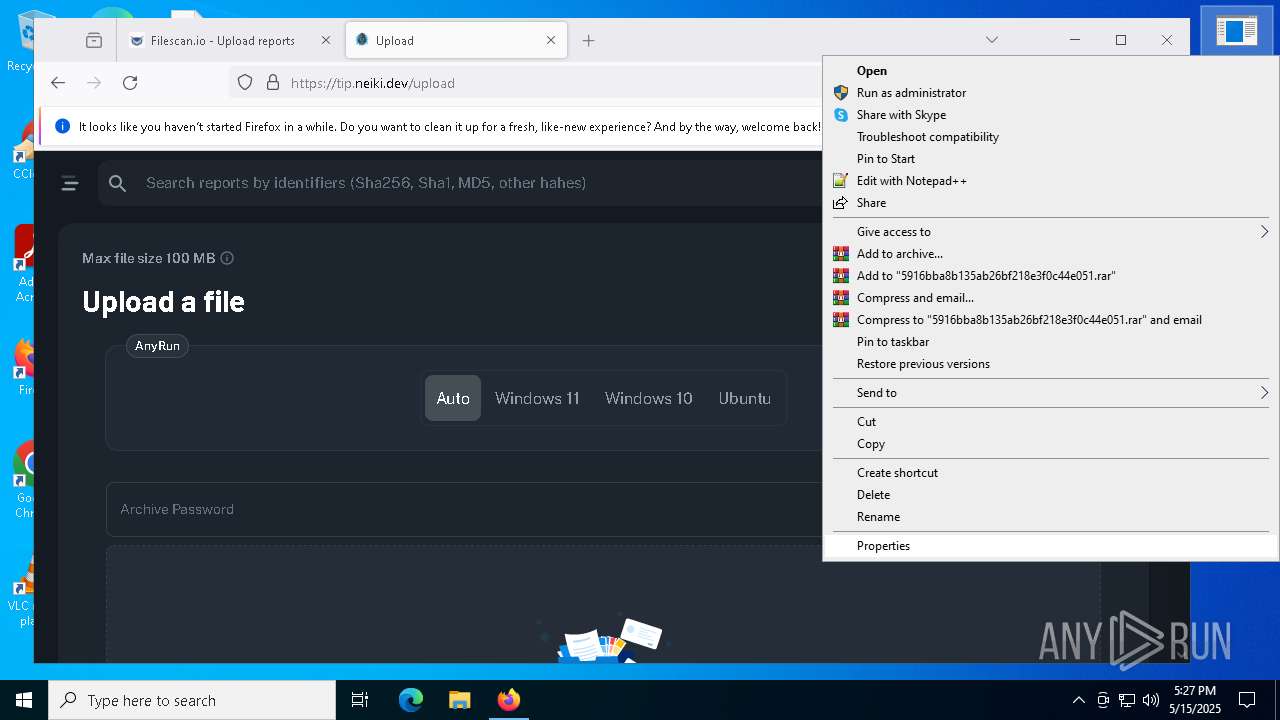The height and width of the screenshot is (720, 1280).
Task: Choose Cut in context menu
Action: pyautogui.click(x=1050, y=422)
